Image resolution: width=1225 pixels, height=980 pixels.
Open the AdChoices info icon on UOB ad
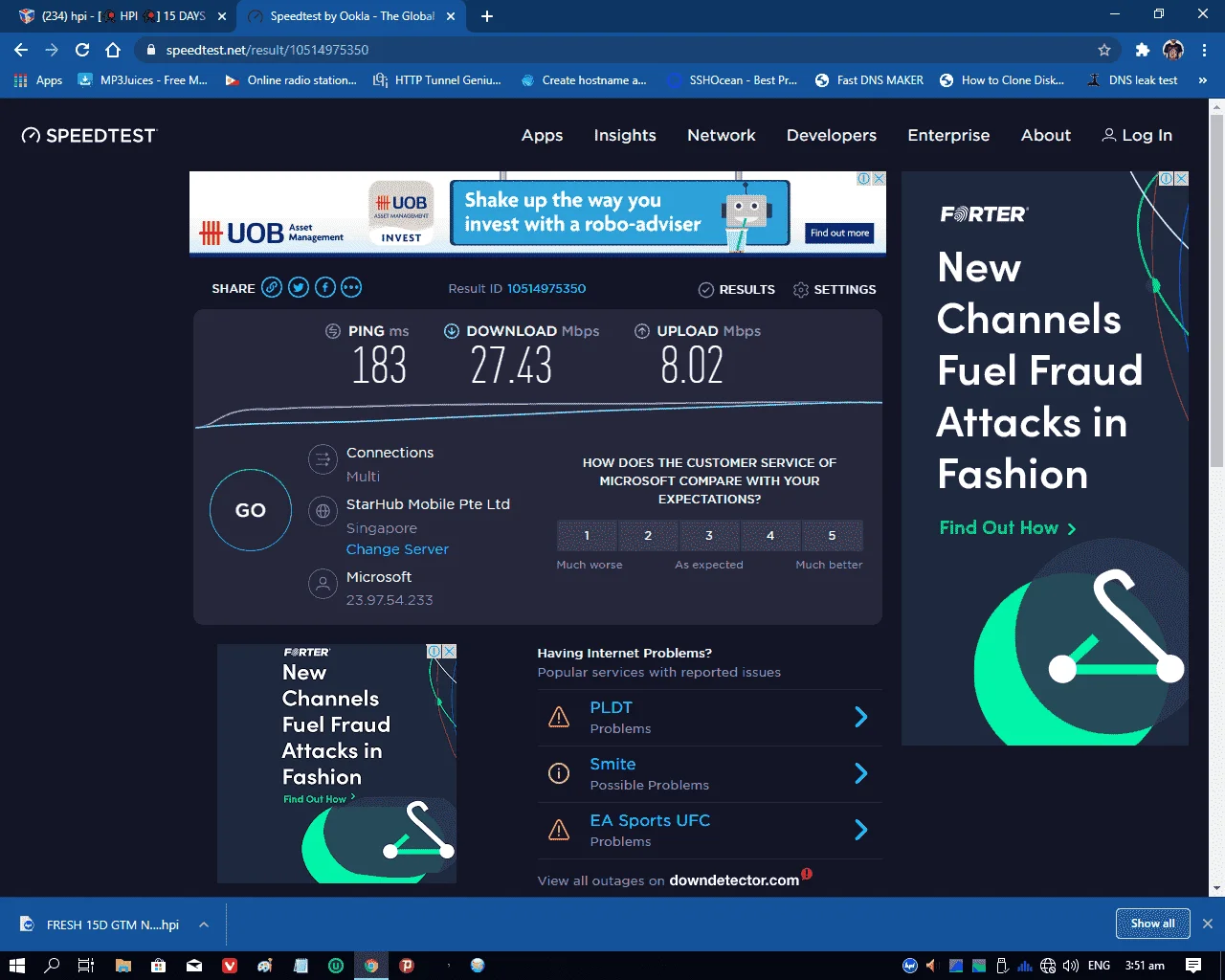pos(863,179)
